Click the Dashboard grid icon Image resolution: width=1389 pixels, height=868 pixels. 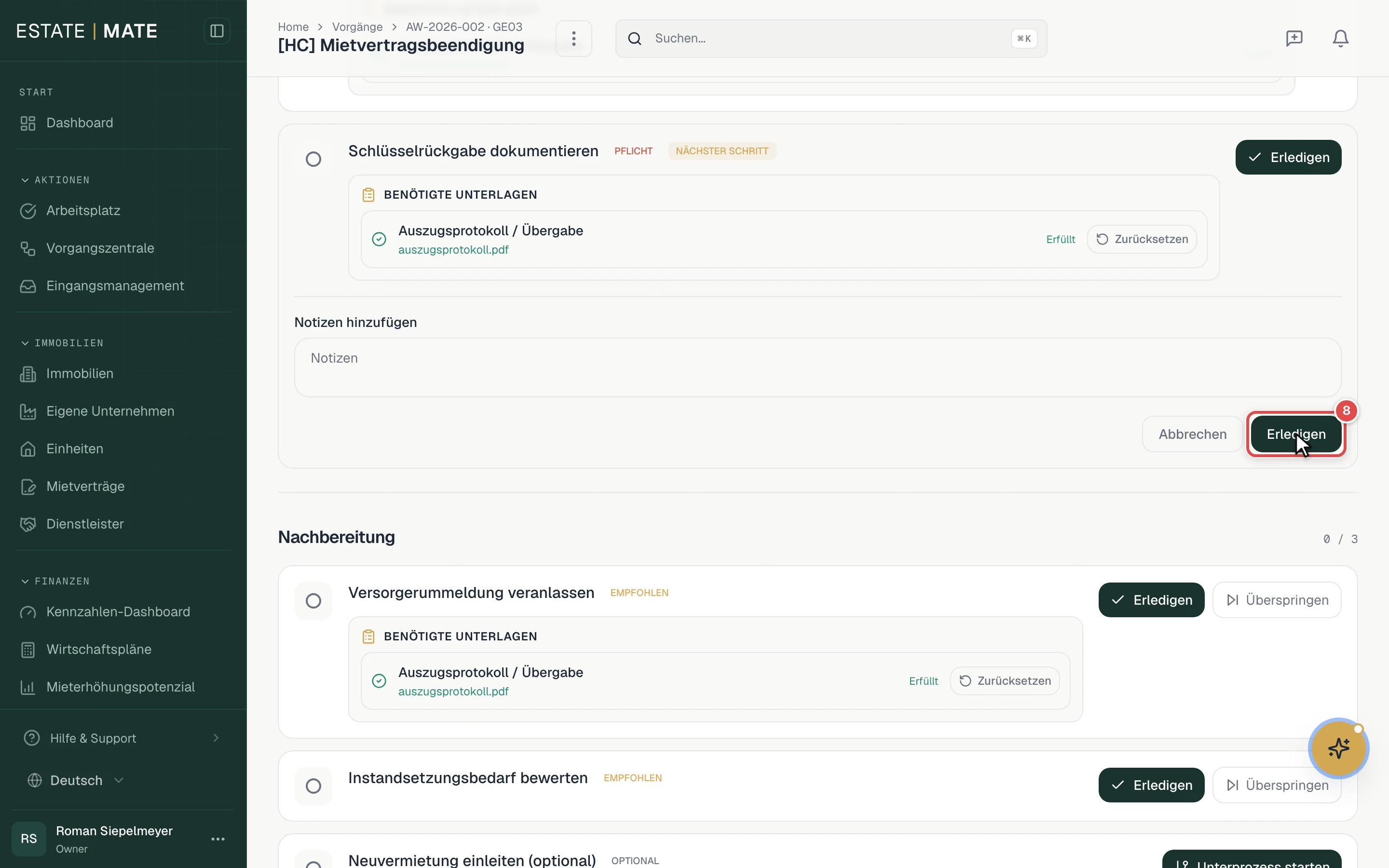tap(28, 123)
